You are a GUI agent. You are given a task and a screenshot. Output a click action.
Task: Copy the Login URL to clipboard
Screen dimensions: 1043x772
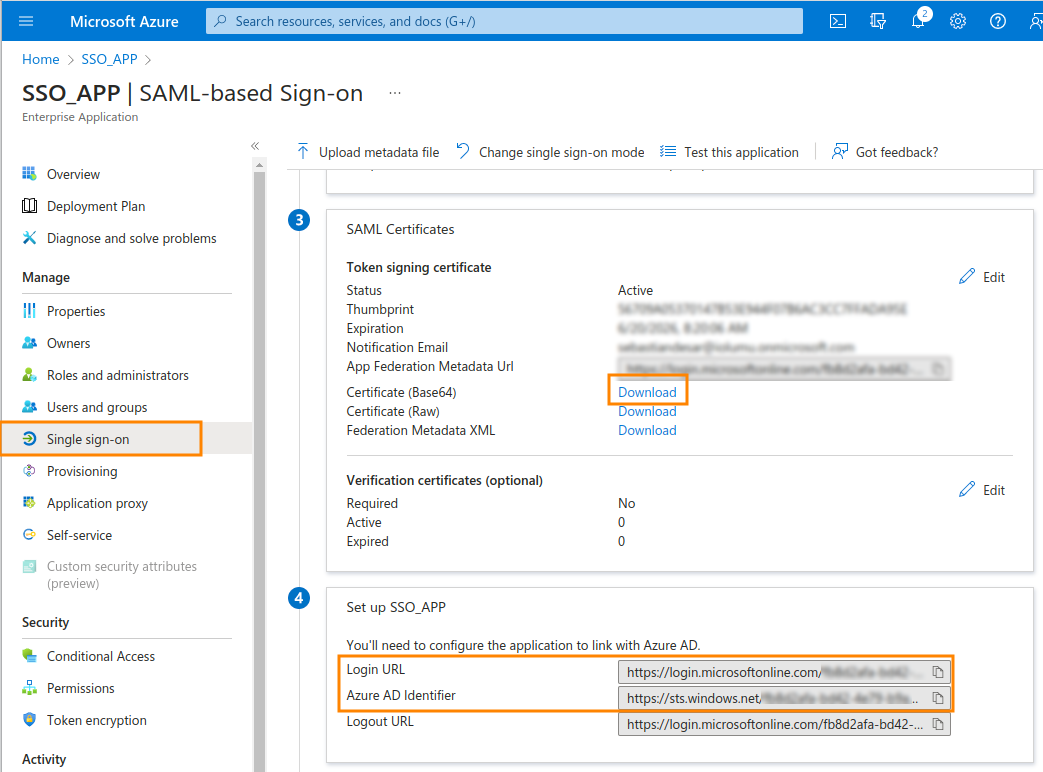(938, 671)
